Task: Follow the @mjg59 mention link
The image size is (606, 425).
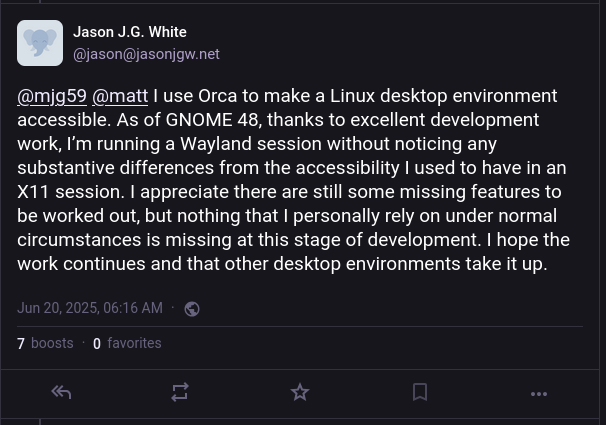Action: pos(52,96)
